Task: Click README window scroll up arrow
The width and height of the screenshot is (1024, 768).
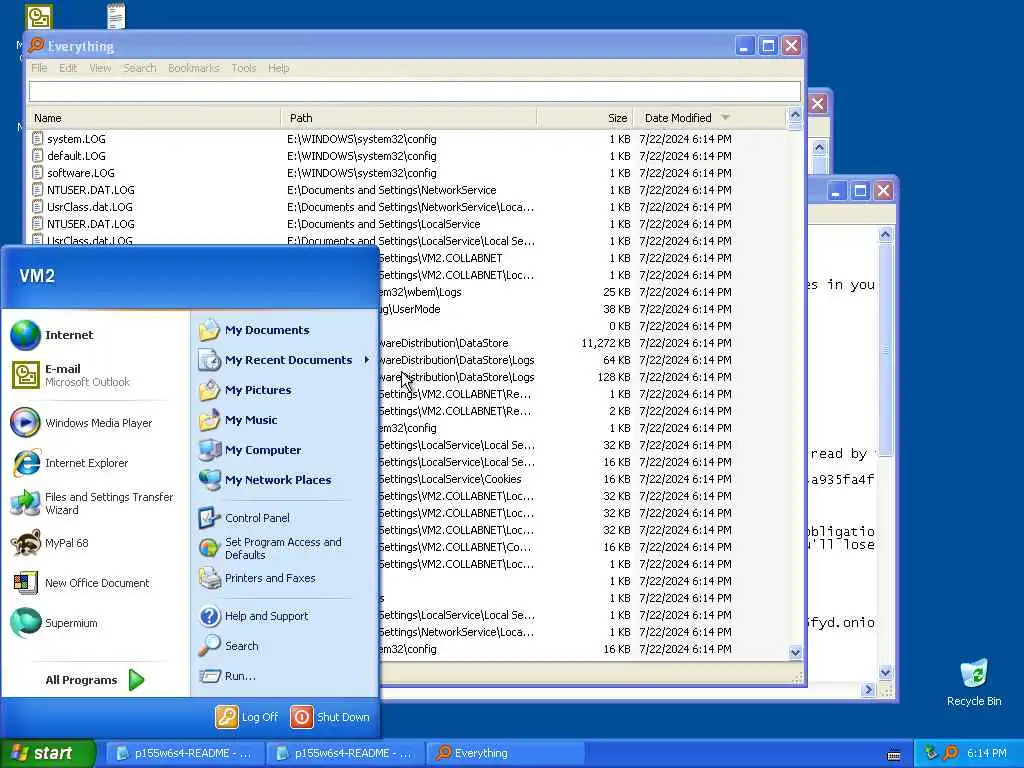Action: (886, 234)
